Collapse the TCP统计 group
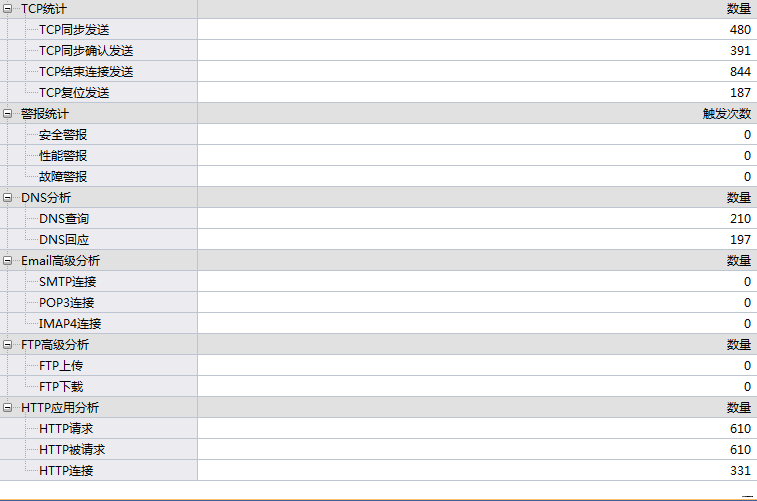Viewport: 757px width, 501px height. point(7,8)
